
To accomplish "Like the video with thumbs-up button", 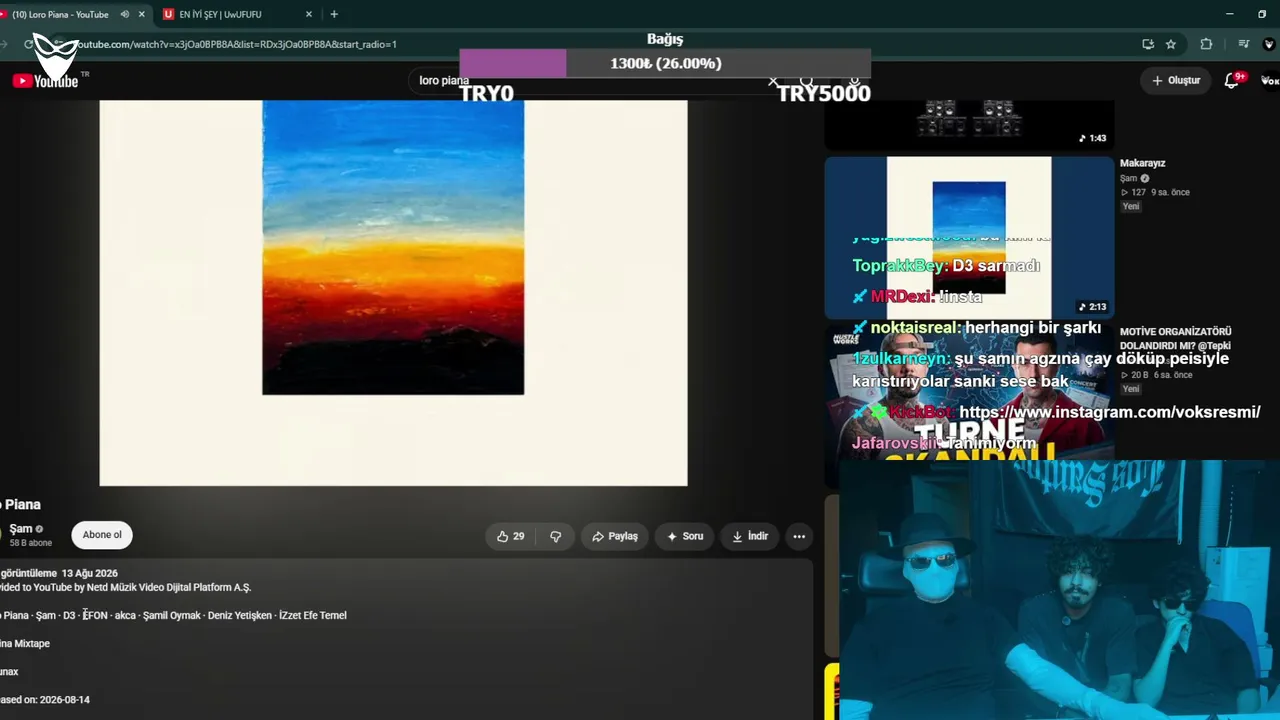I will 510,536.
